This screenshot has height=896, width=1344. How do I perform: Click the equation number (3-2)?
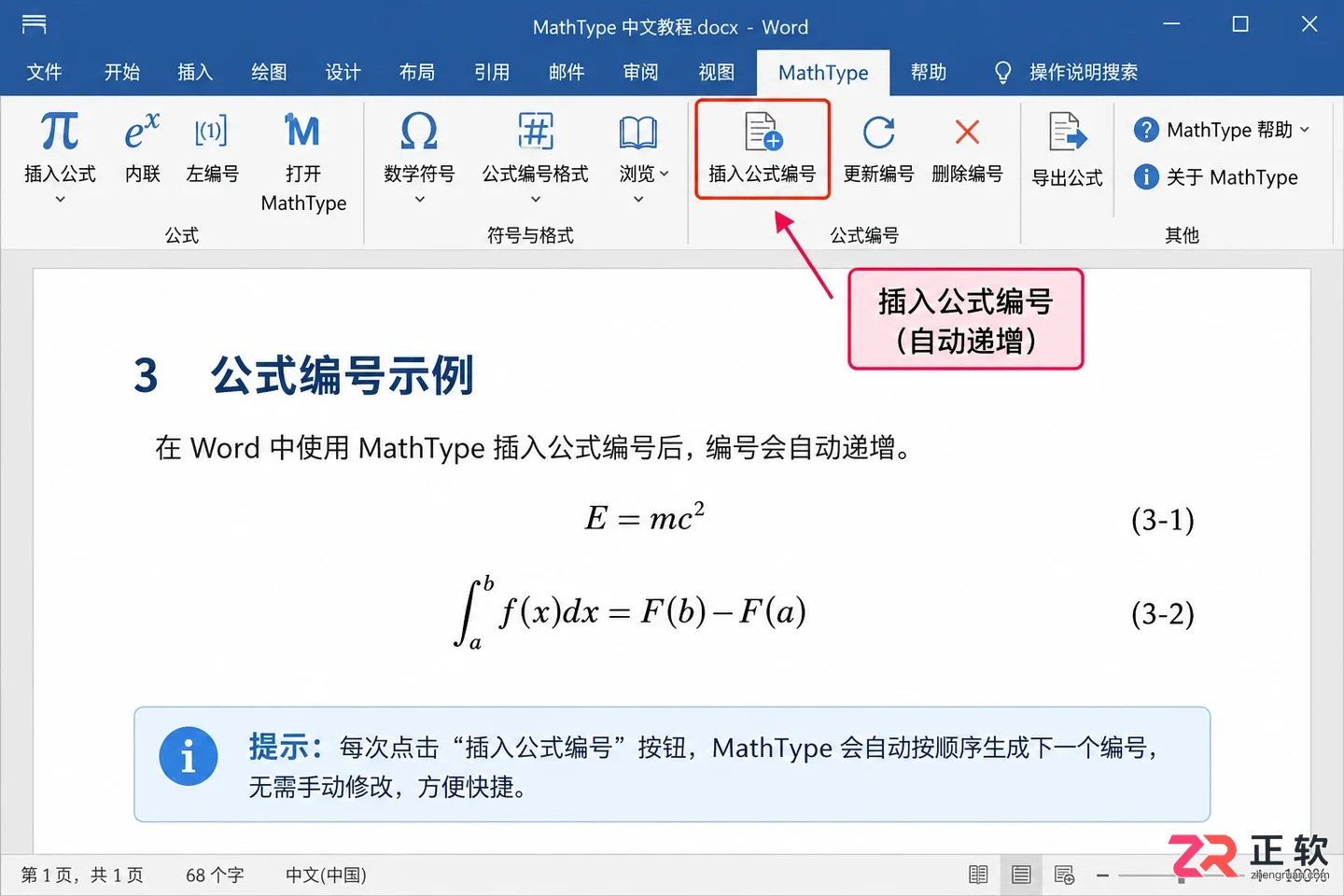pos(1163,613)
